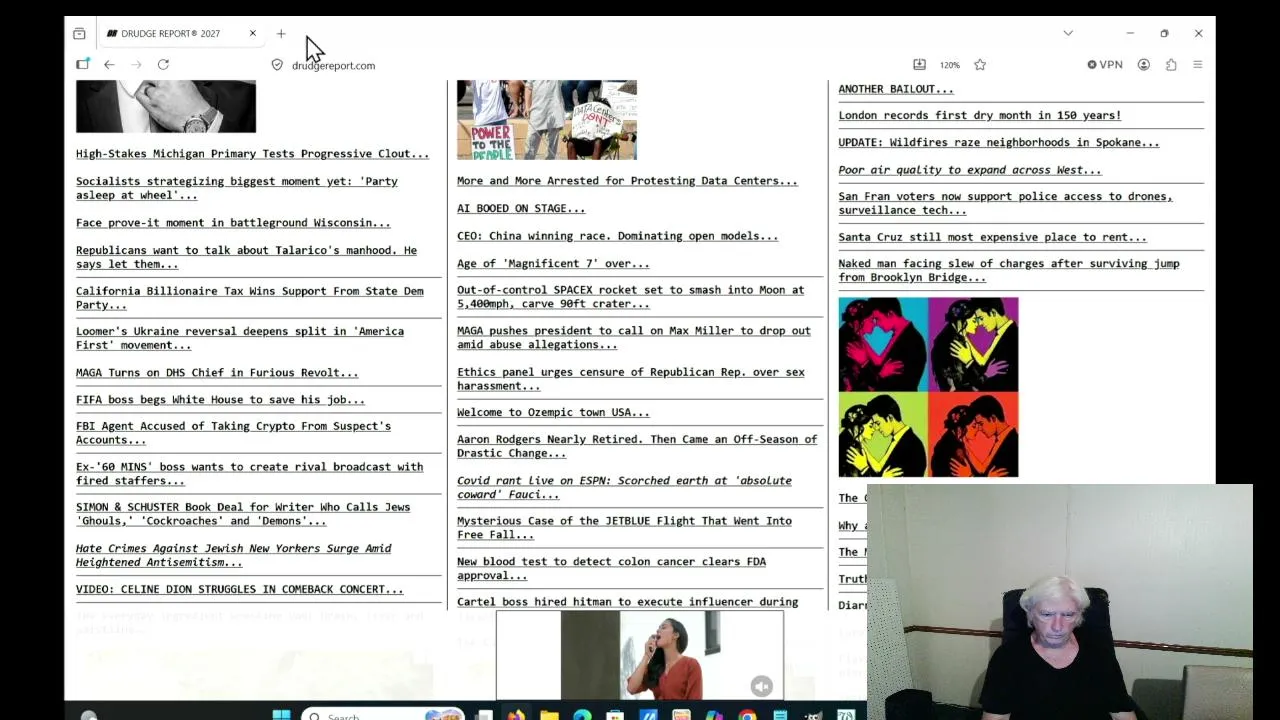Go back to the previous page
The width and height of the screenshot is (1280, 720).
coord(109,65)
